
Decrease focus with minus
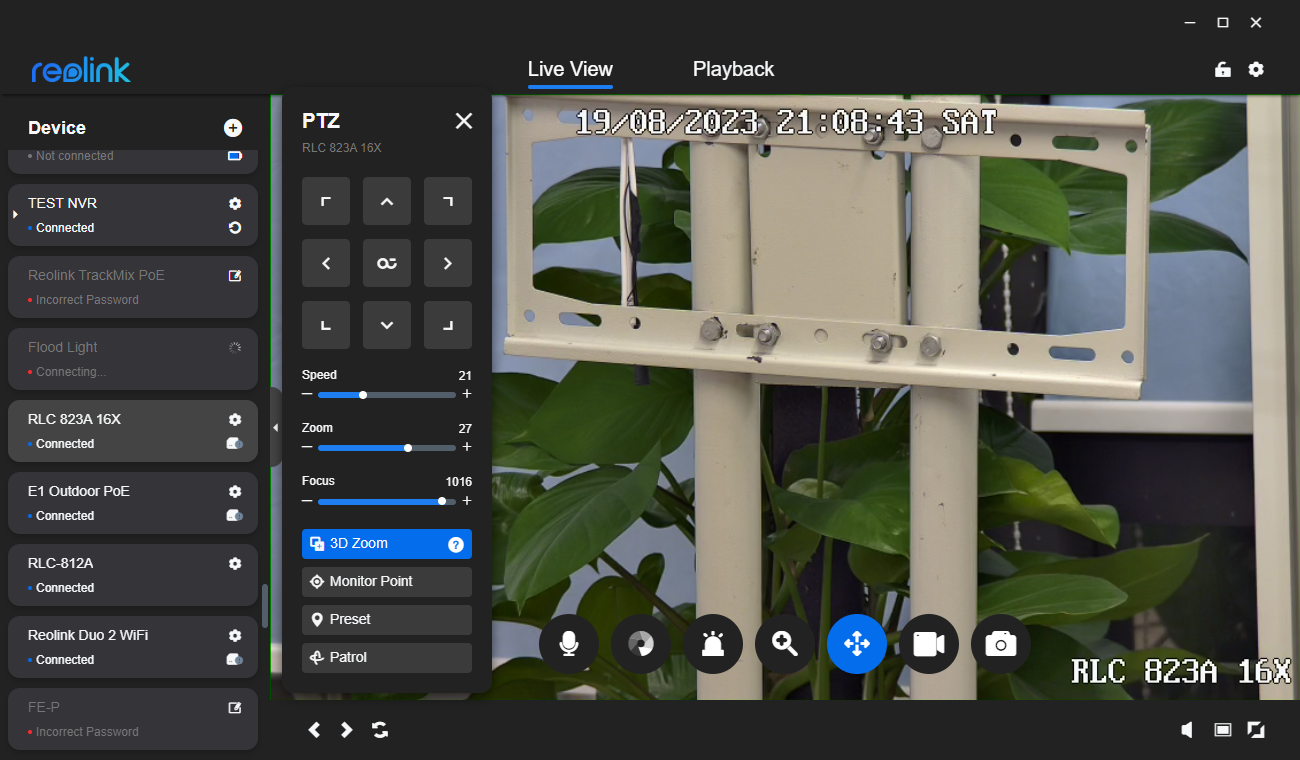pos(307,500)
